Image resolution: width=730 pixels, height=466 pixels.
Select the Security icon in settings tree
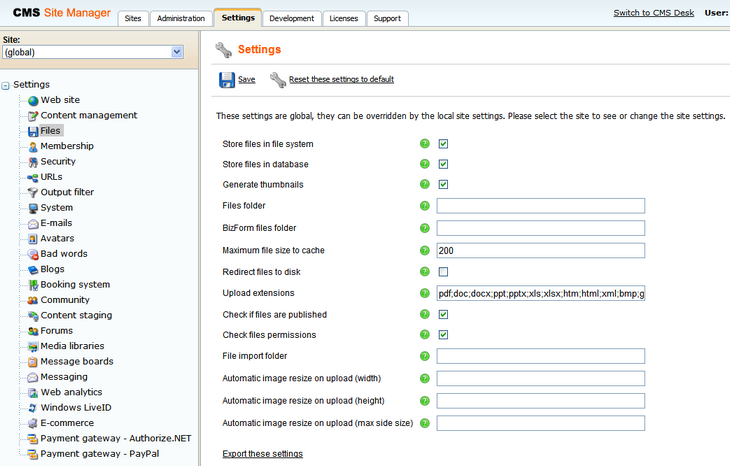[x=33, y=162]
